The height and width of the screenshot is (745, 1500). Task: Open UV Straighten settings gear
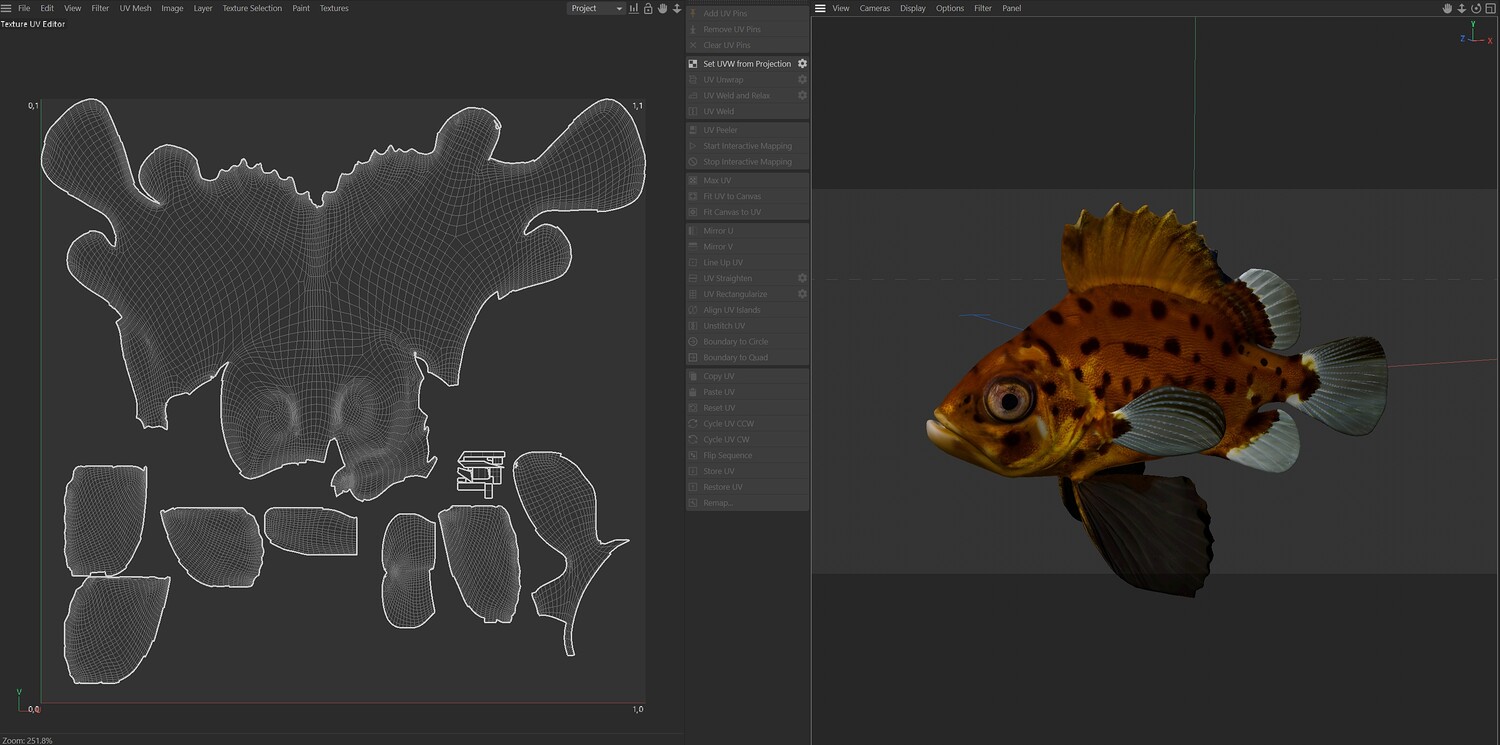click(x=802, y=279)
